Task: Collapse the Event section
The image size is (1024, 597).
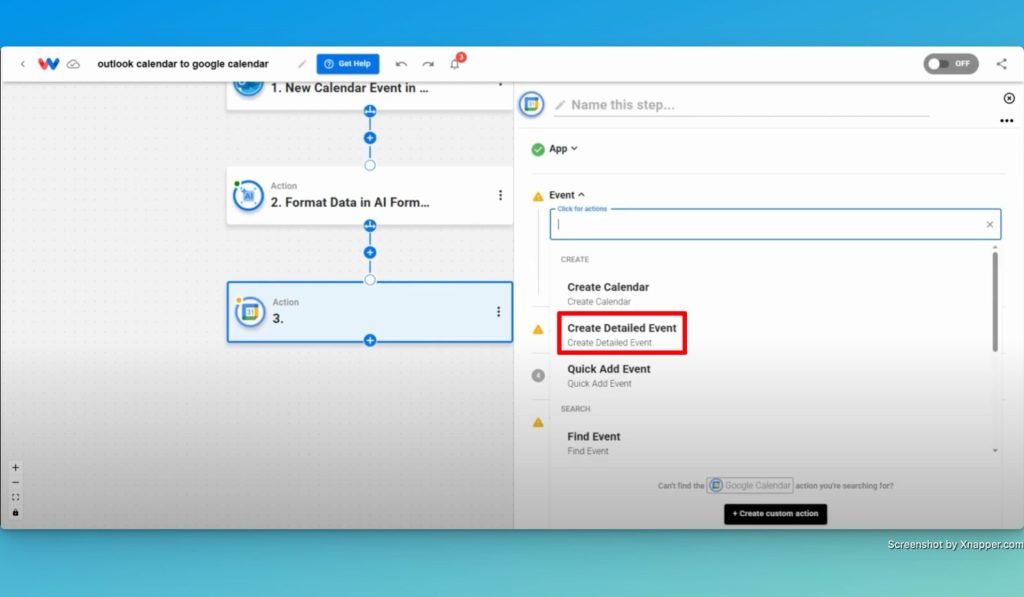Action: click(x=566, y=195)
